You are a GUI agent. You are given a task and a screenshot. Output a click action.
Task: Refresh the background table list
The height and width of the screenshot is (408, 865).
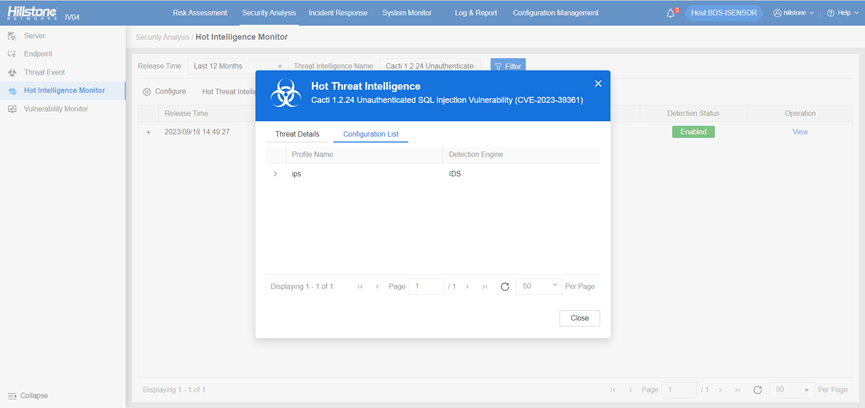tap(757, 390)
